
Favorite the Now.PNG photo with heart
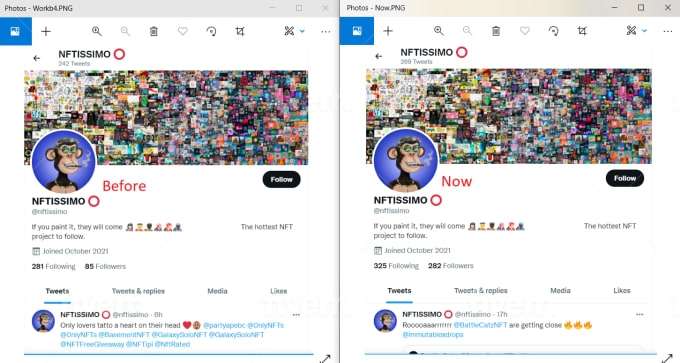[x=525, y=30]
